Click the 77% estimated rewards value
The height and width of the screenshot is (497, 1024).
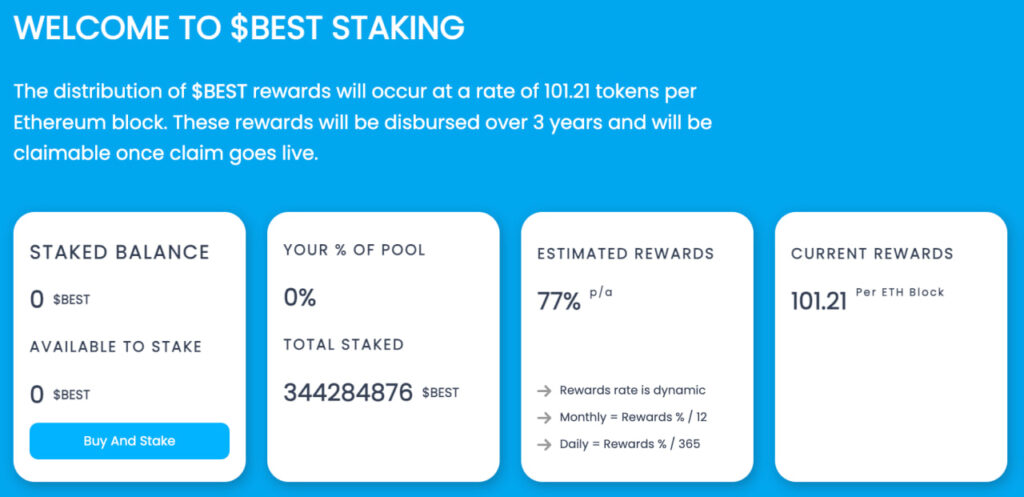[x=559, y=300]
